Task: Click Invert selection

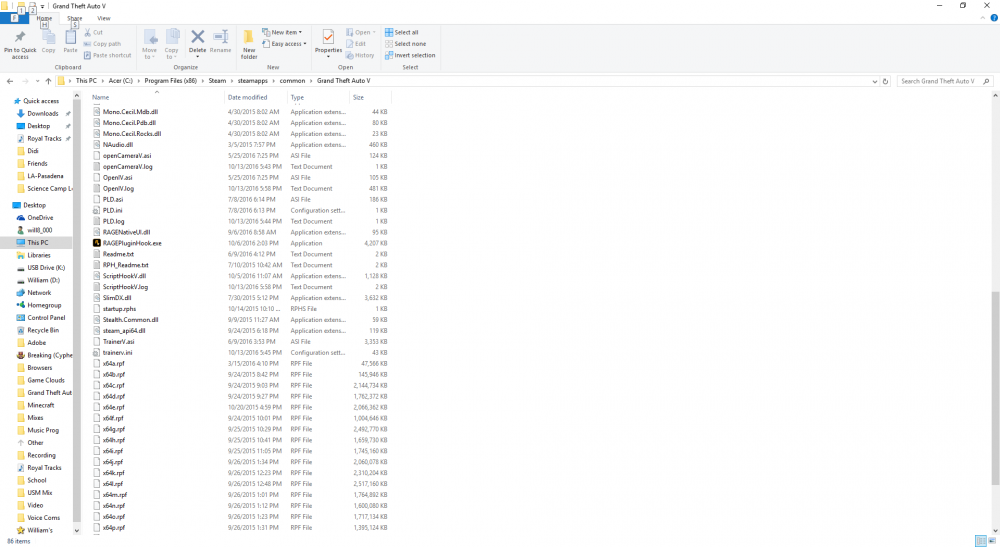Action: coord(409,55)
